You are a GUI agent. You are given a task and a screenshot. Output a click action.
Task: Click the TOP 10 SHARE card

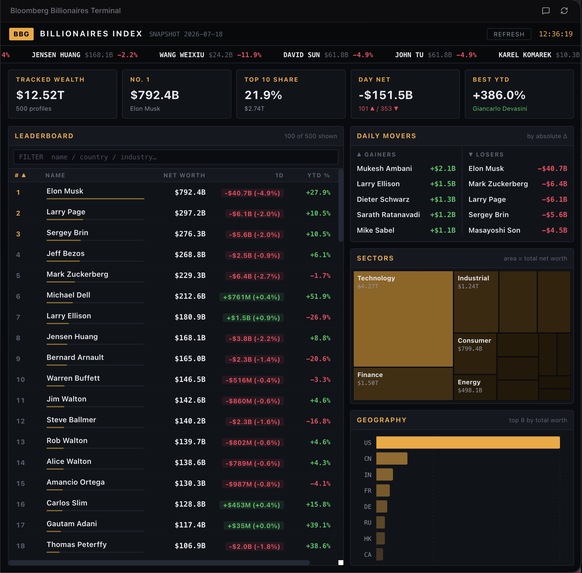(291, 94)
